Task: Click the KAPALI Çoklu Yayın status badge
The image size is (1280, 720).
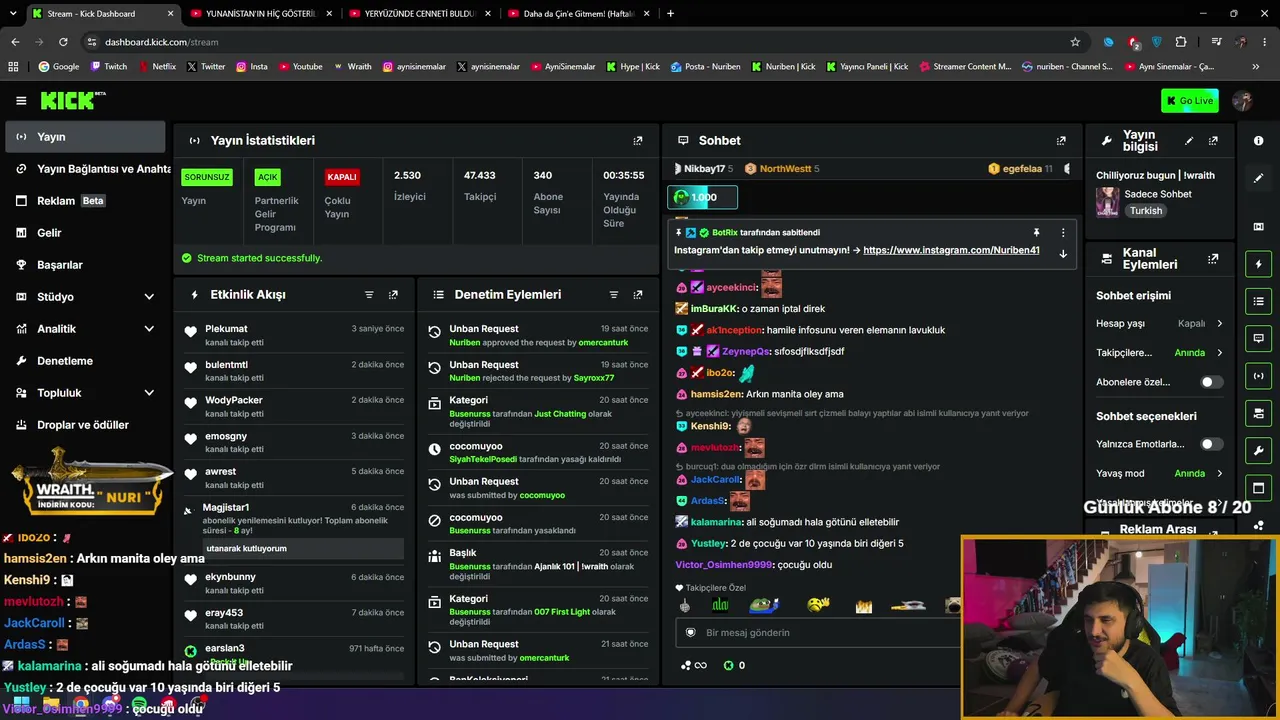Action: [x=342, y=177]
